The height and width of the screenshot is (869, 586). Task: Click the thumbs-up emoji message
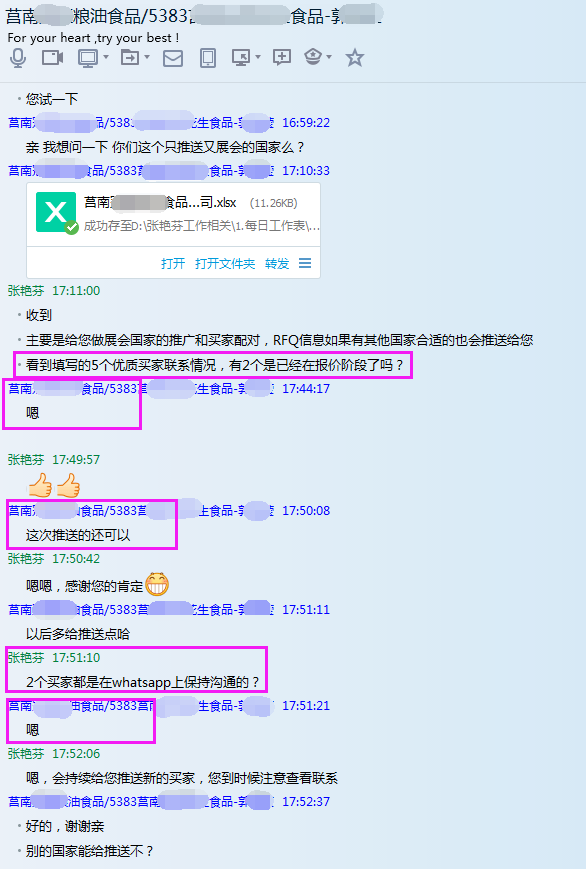point(54,485)
